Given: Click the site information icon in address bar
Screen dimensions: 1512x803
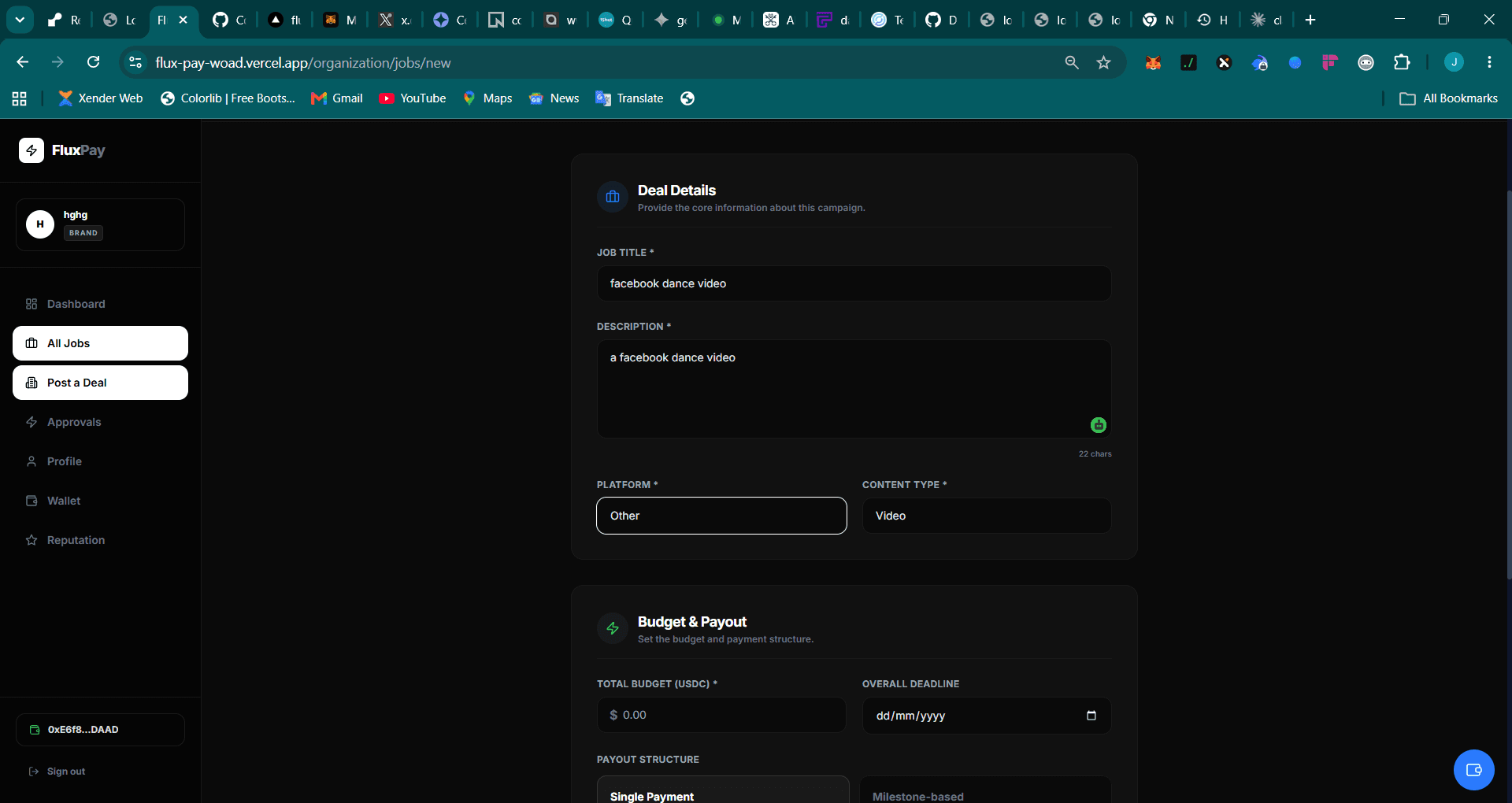Looking at the screenshot, I should (135, 62).
